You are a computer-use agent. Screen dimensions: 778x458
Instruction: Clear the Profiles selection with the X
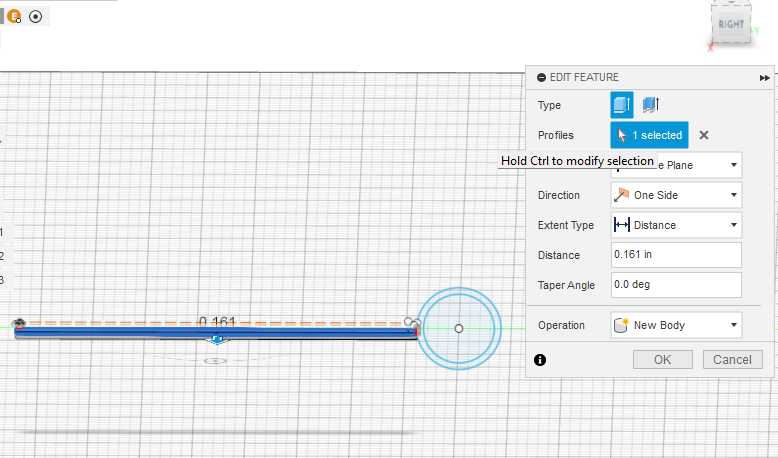(704, 135)
